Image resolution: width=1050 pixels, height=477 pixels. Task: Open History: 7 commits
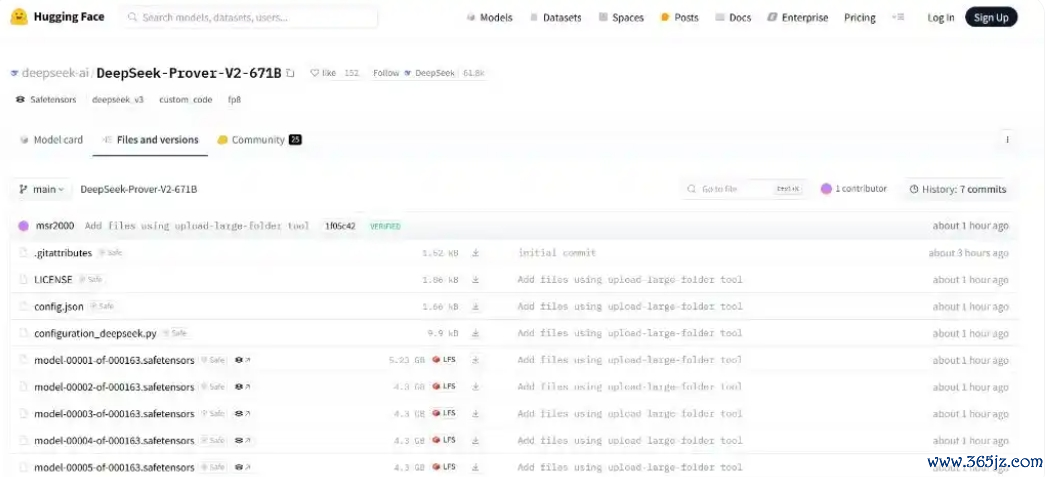958,190
